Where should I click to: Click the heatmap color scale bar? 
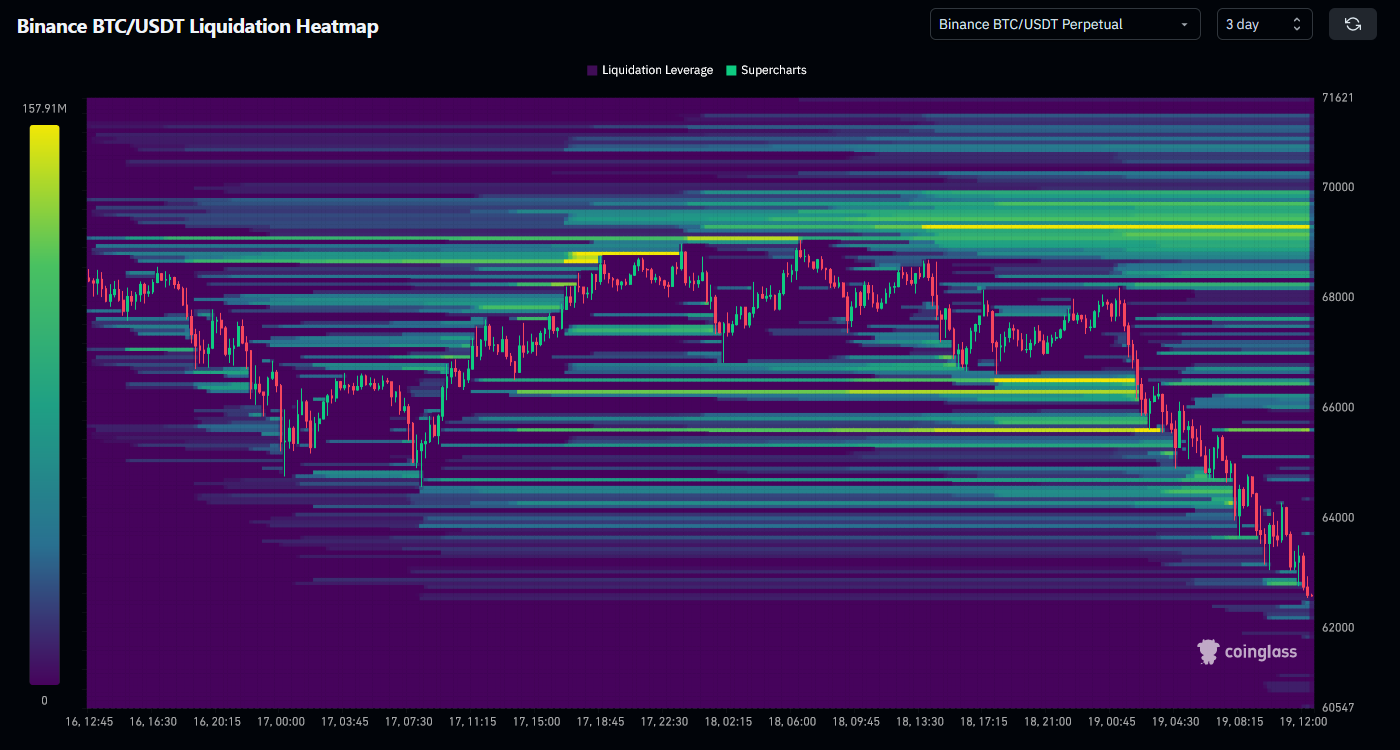(x=44, y=405)
